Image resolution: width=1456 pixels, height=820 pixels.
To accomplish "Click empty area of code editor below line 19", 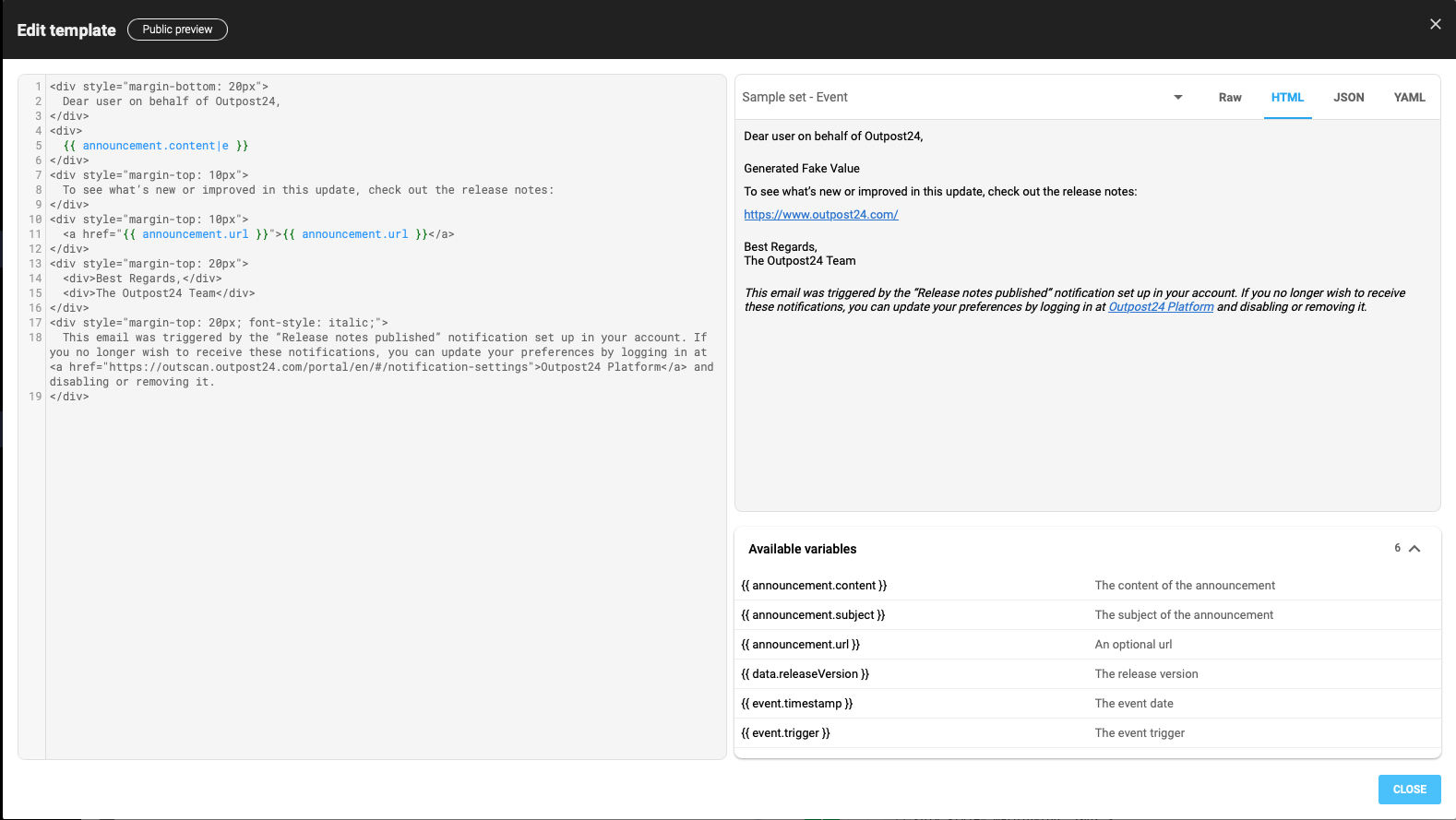I will (369, 572).
